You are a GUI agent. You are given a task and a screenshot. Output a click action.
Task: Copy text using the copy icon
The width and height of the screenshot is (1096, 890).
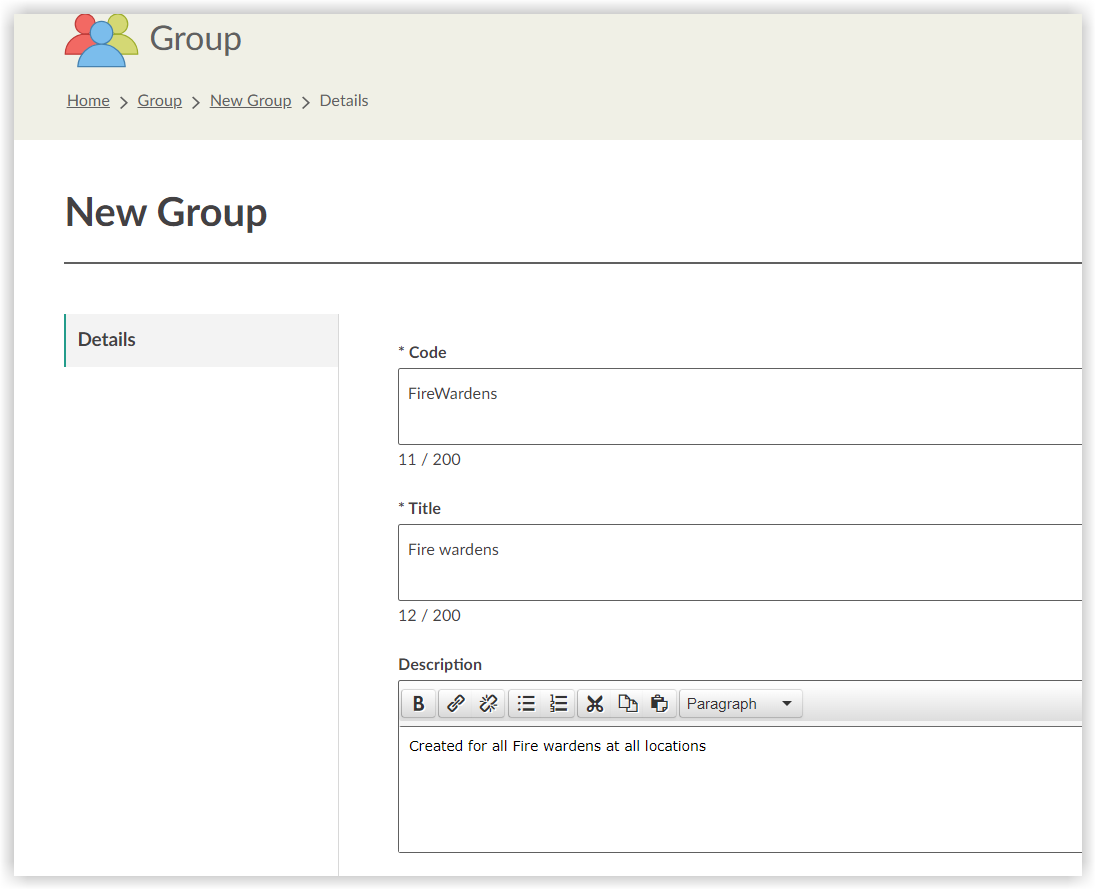(x=627, y=703)
